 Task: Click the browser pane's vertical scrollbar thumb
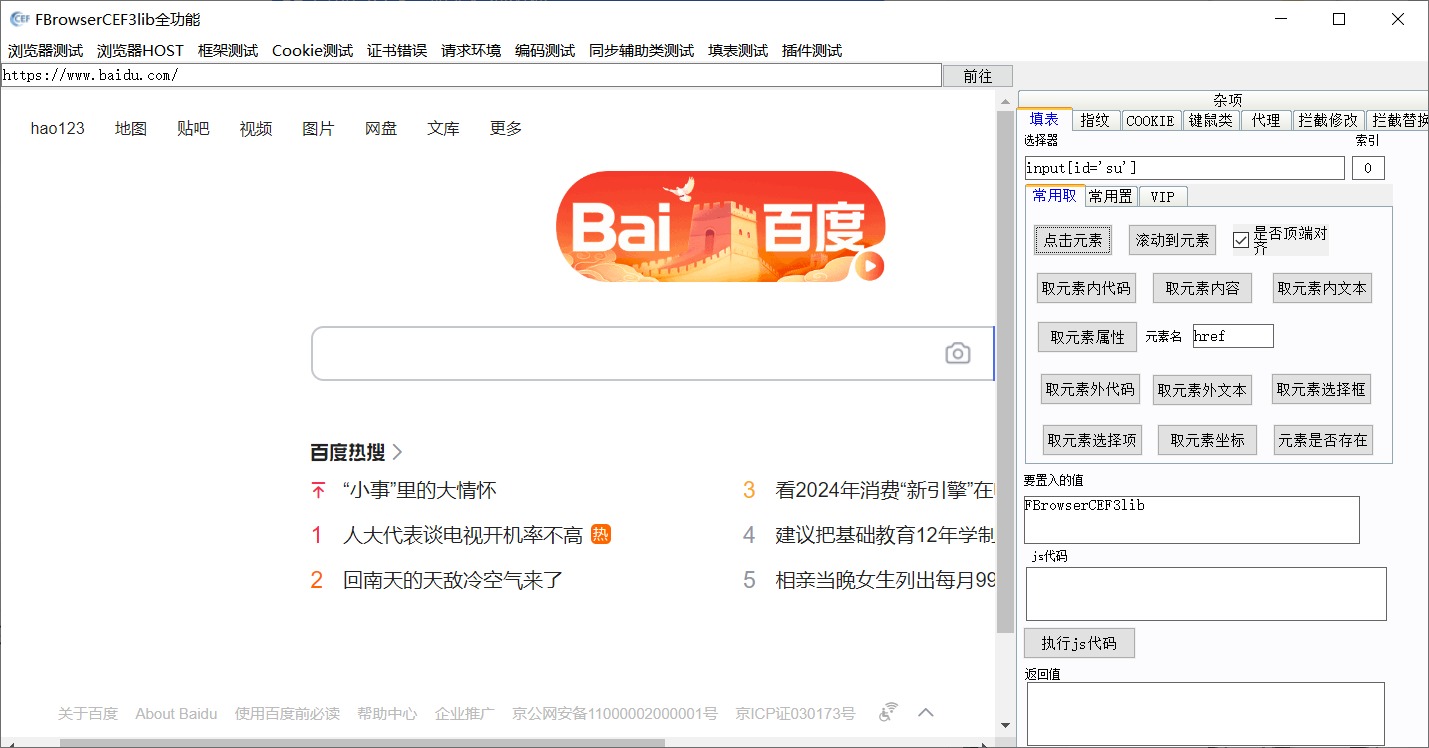(1006, 372)
